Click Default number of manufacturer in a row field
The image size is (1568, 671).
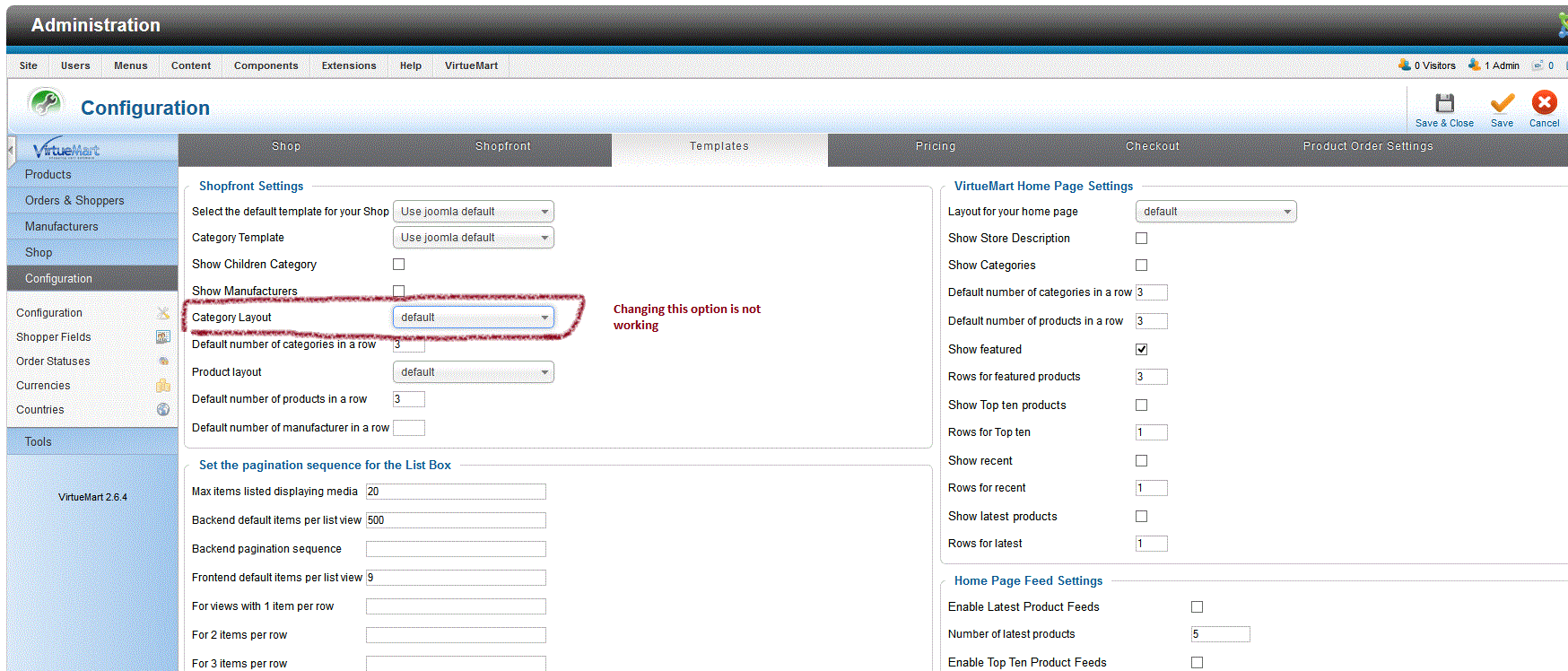click(409, 428)
